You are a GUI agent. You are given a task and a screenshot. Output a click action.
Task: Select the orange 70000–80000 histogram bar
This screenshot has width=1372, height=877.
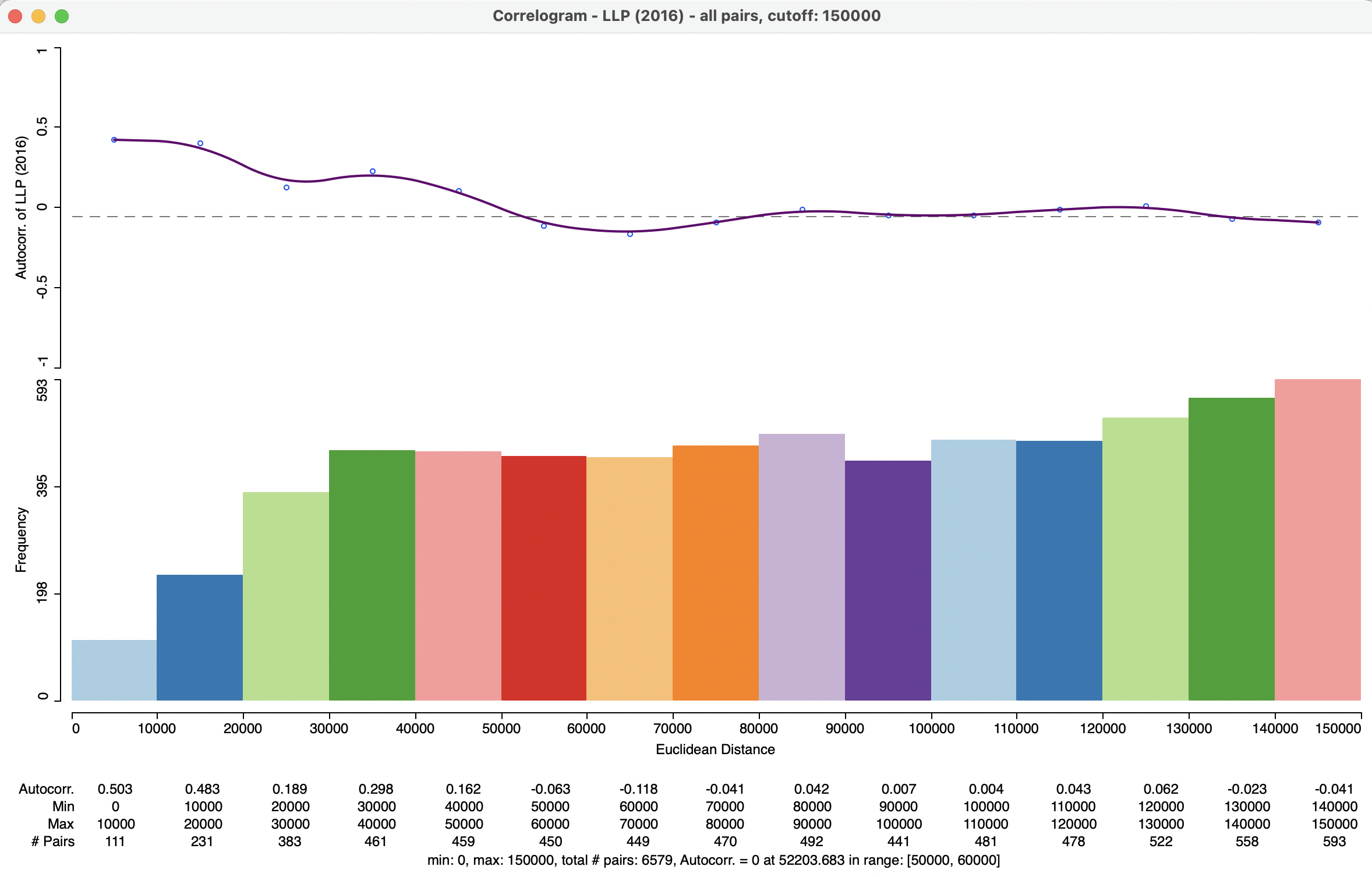[x=716, y=573]
